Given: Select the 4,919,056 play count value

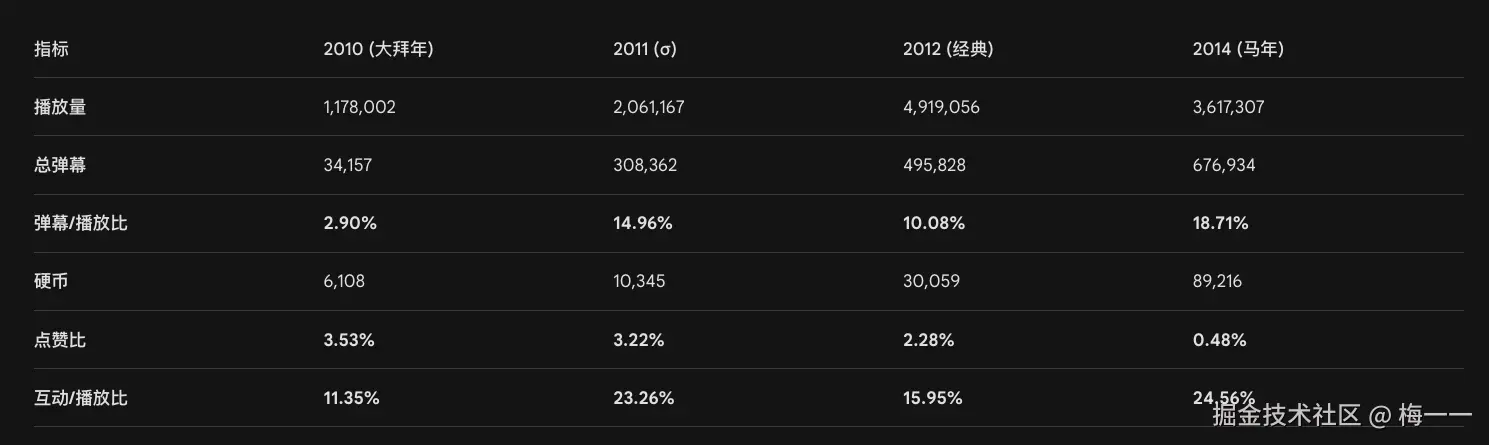Looking at the screenshot, I should point(941,107).
